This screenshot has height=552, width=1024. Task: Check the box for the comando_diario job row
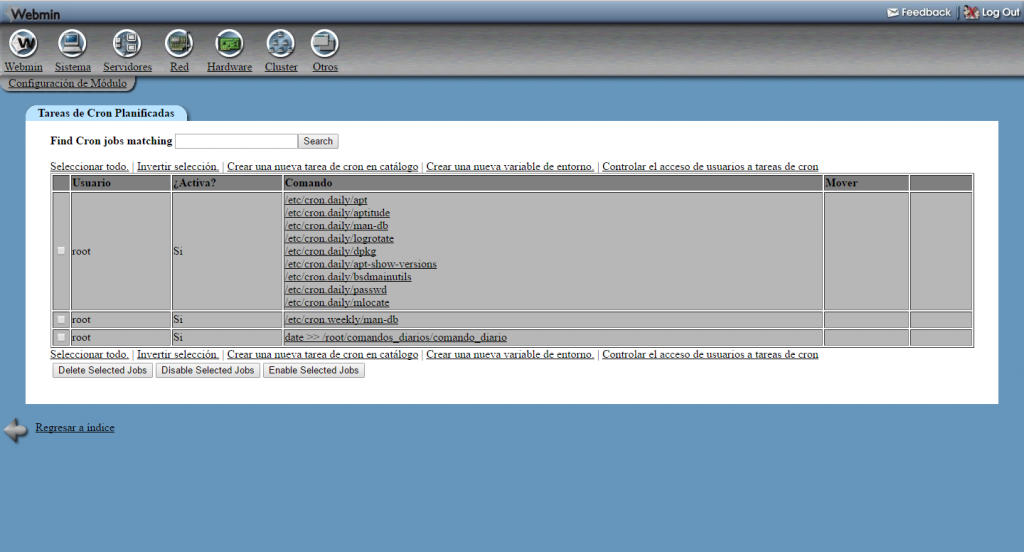[x=61, y=338]
